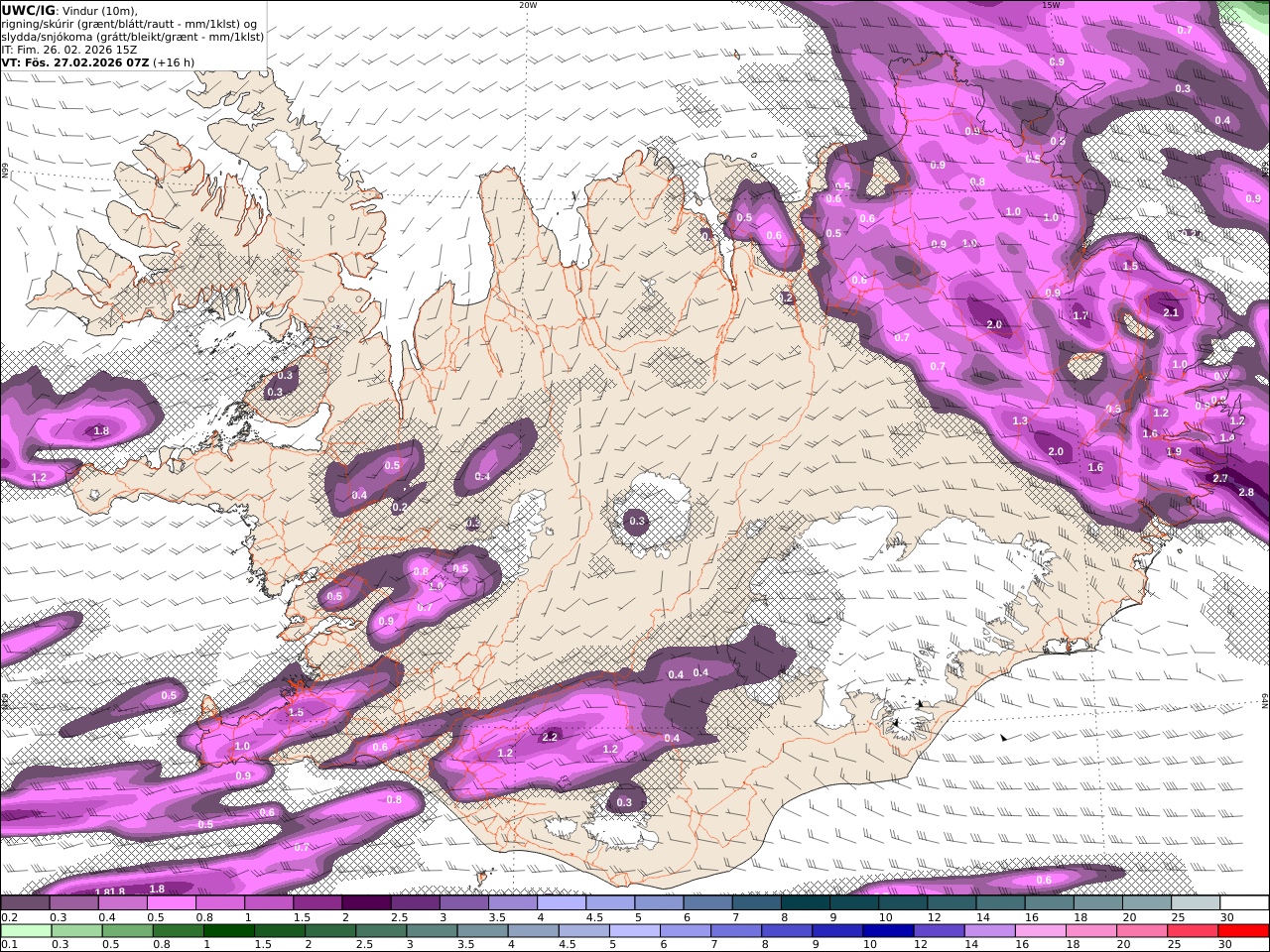Select the bright pink snow swatch between 0.5 and 0.8
The image size is (1270, 952).
[172, 903]
